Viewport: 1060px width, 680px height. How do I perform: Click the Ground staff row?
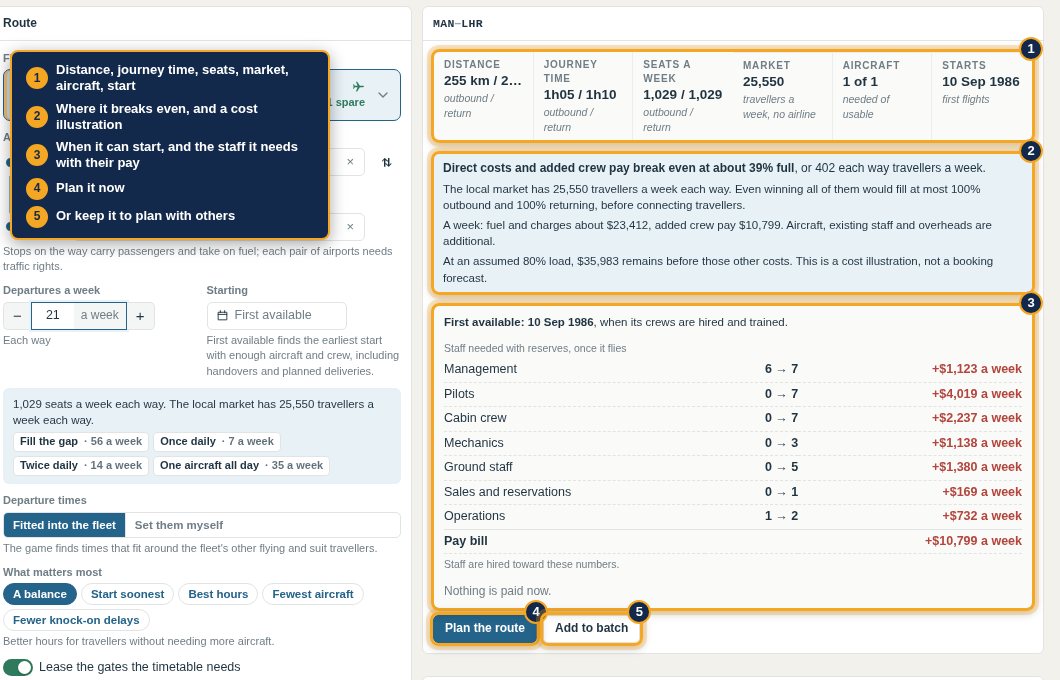pyautogui.click(x=733, y=467)
